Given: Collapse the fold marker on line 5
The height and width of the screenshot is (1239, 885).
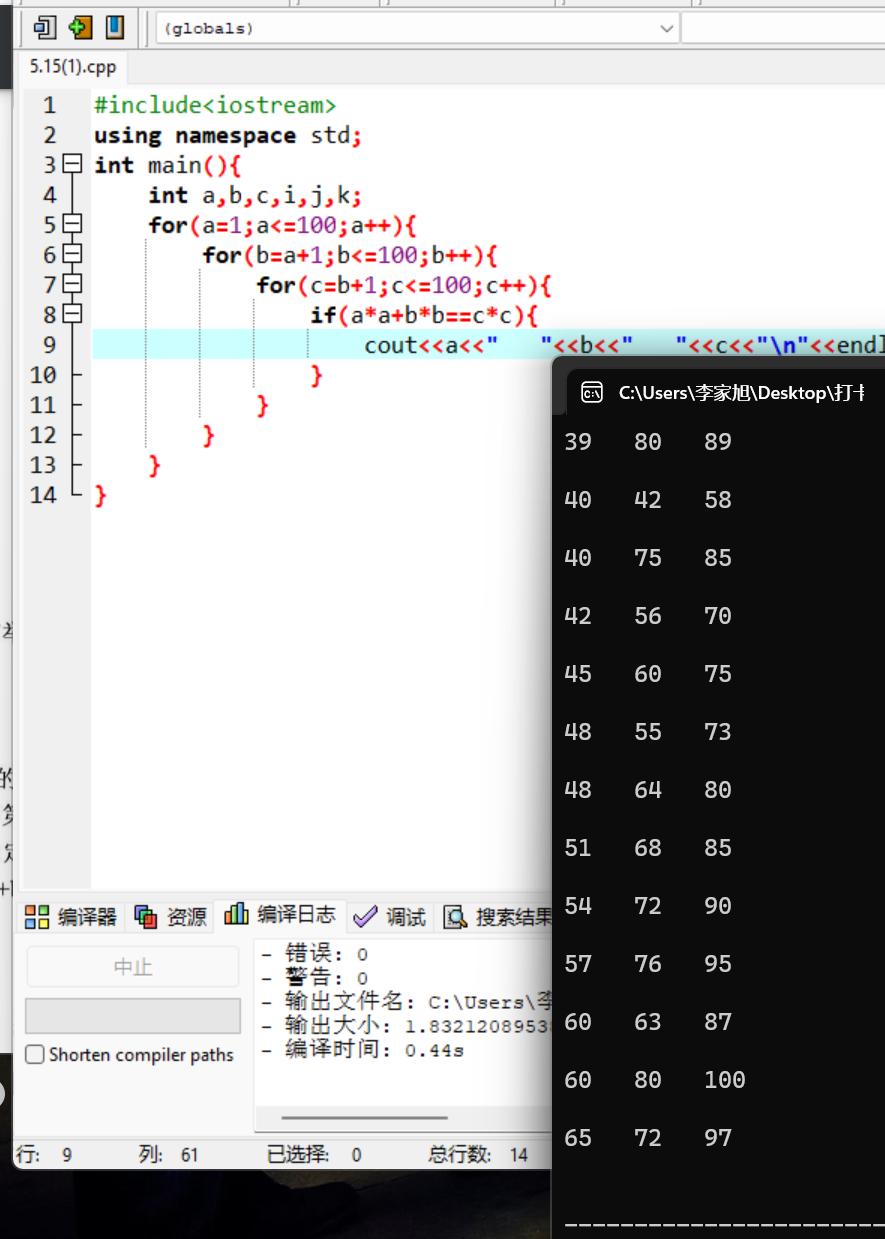Looking at the screenshot, I should (x=72, y=224).
